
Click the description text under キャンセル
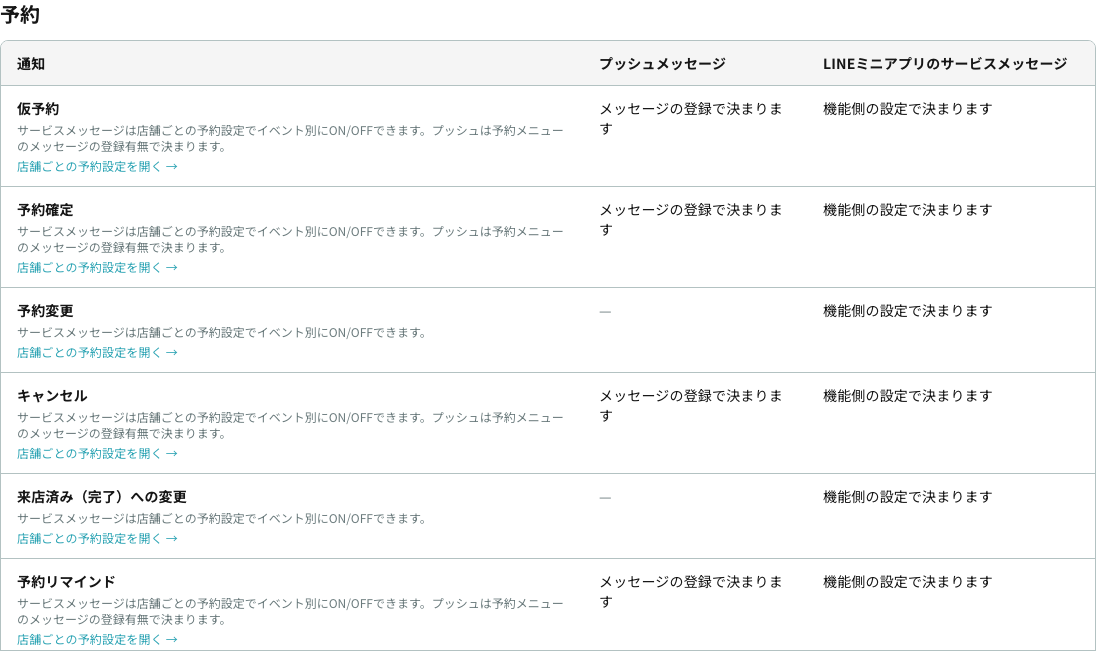click(x=290, y=425)
